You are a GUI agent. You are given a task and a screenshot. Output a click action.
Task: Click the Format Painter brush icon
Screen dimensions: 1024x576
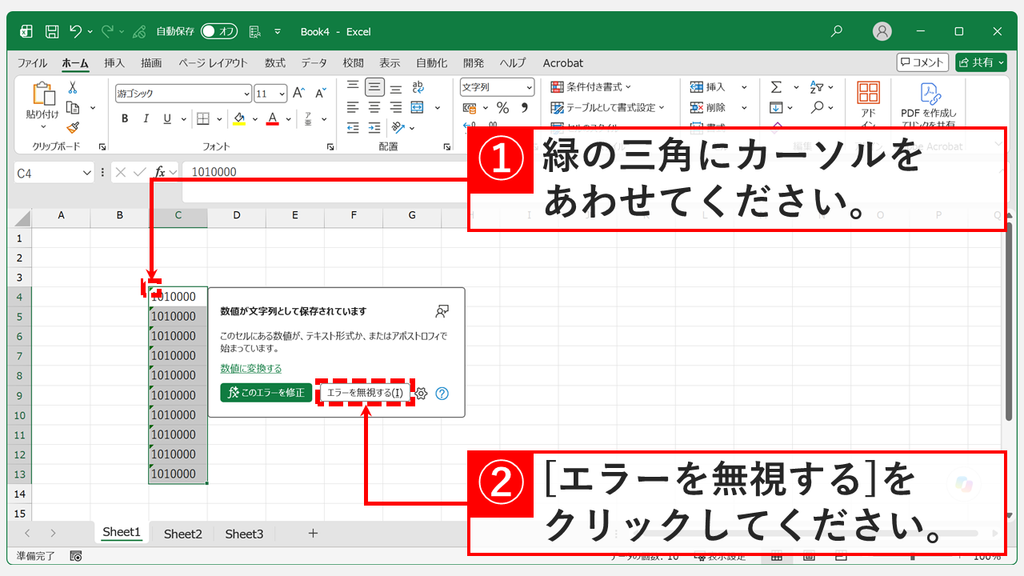[x=72, y=127]
